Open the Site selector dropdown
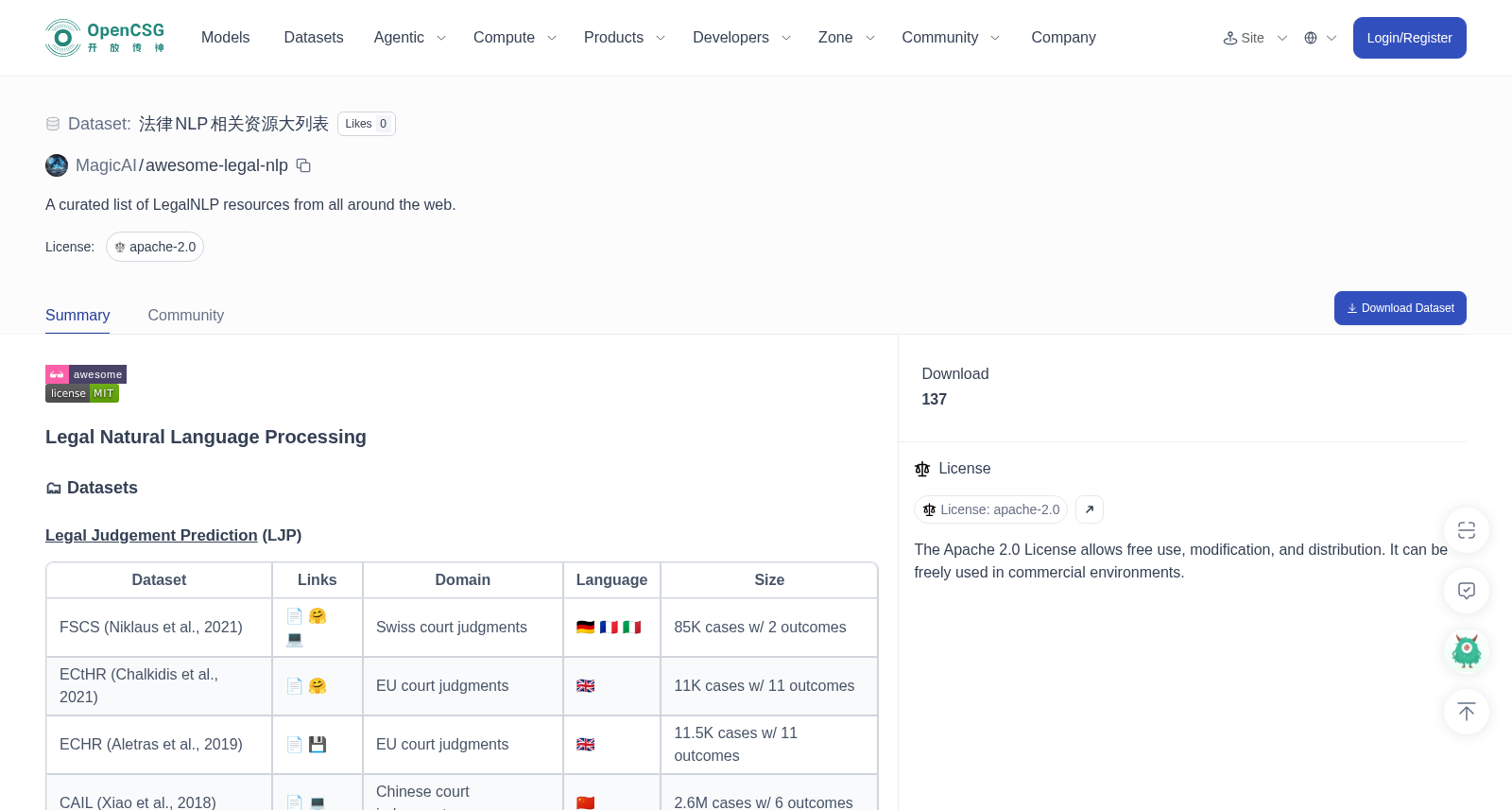The image size is (1512, 810). pos(1255,38)
